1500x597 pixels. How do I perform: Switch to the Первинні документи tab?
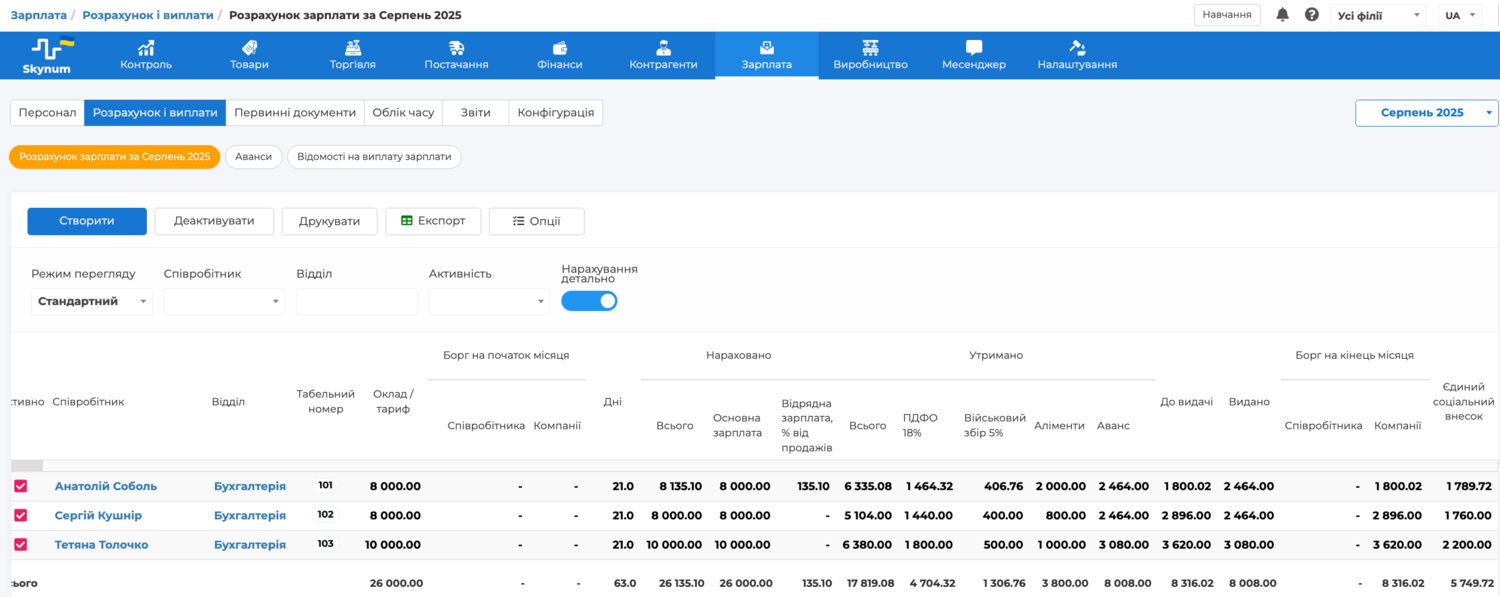[295, 113]
